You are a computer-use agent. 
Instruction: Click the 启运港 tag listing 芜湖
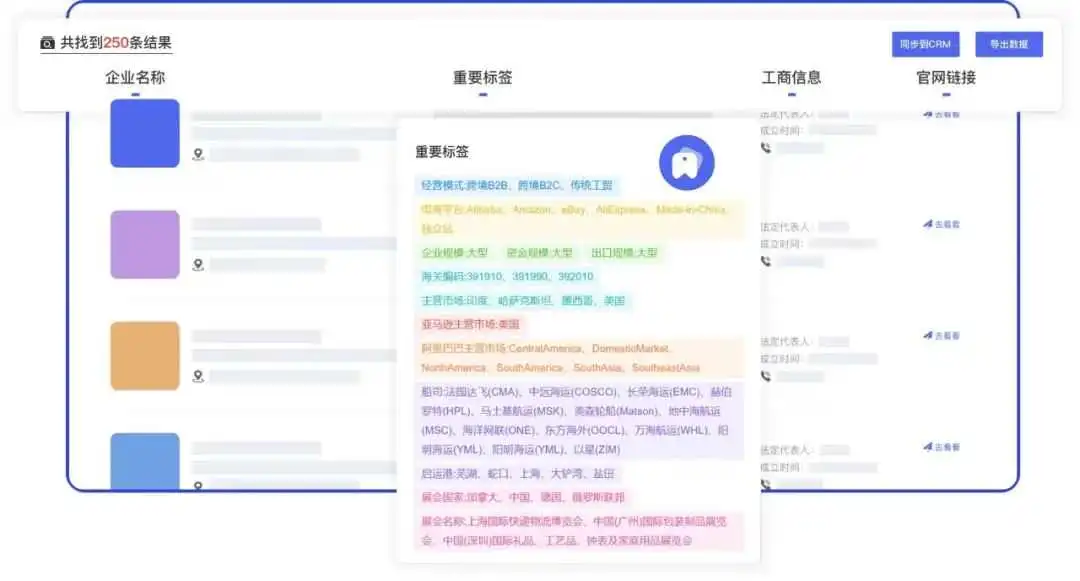[x=517, y=474]
